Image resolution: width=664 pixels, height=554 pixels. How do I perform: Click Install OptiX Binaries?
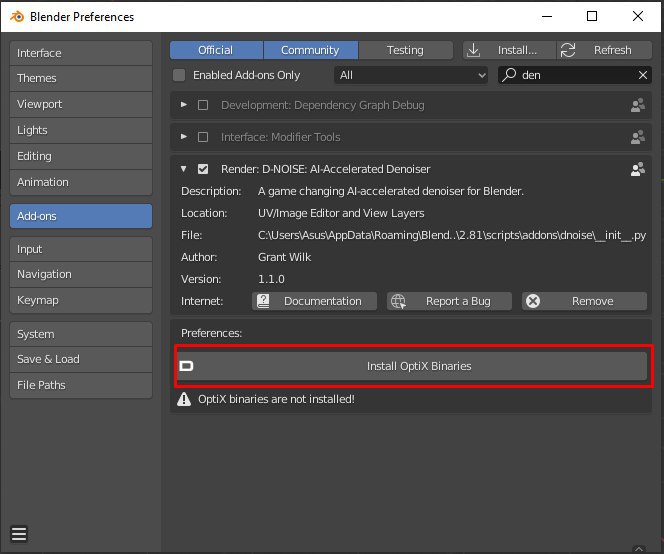pos(412,366)
